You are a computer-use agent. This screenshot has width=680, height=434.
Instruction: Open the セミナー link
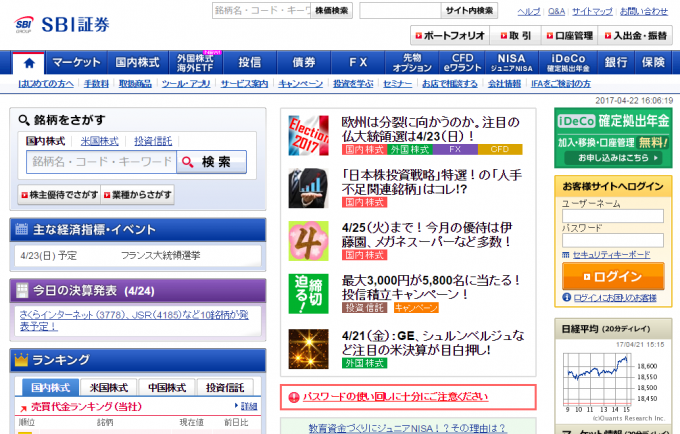coord(398,84)
